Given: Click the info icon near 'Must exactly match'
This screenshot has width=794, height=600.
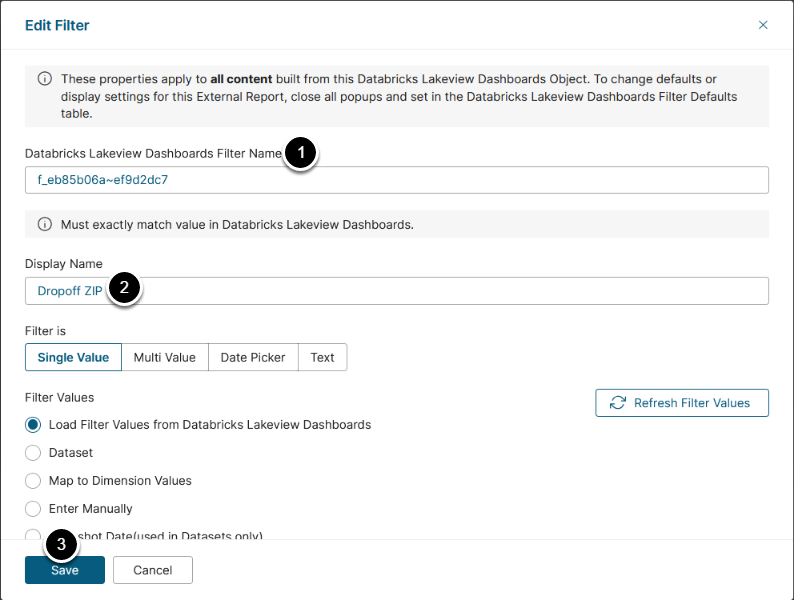Looking at the screenshot, I should click(45, 224).
